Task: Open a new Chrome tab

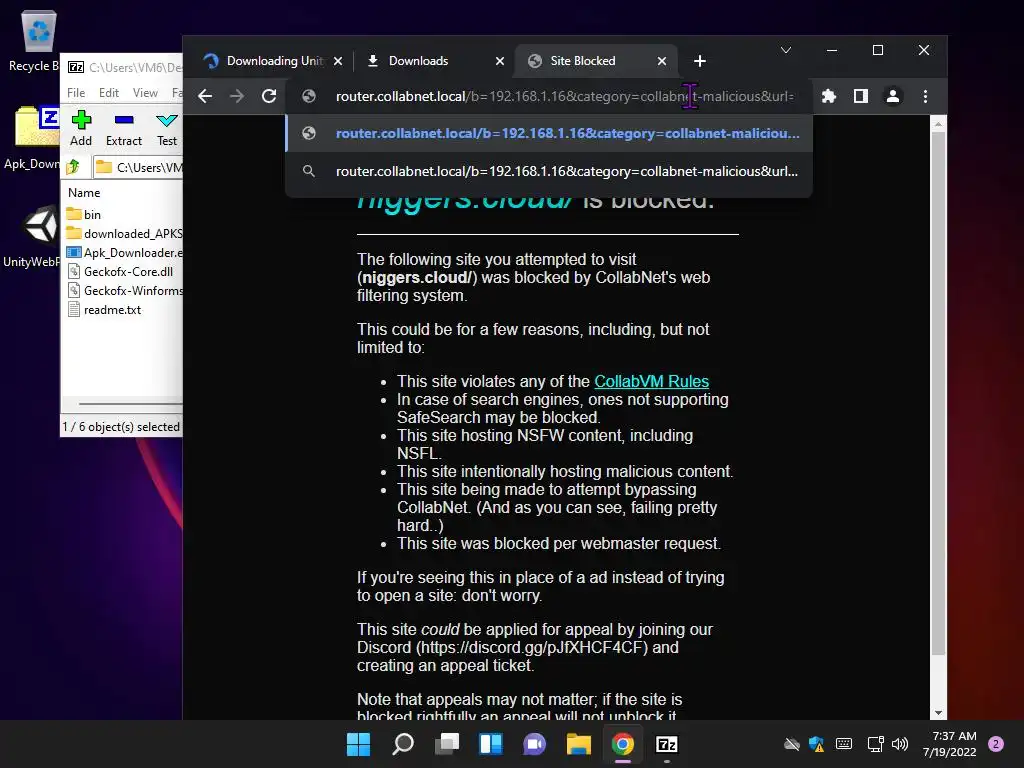Action: point(699,61)
